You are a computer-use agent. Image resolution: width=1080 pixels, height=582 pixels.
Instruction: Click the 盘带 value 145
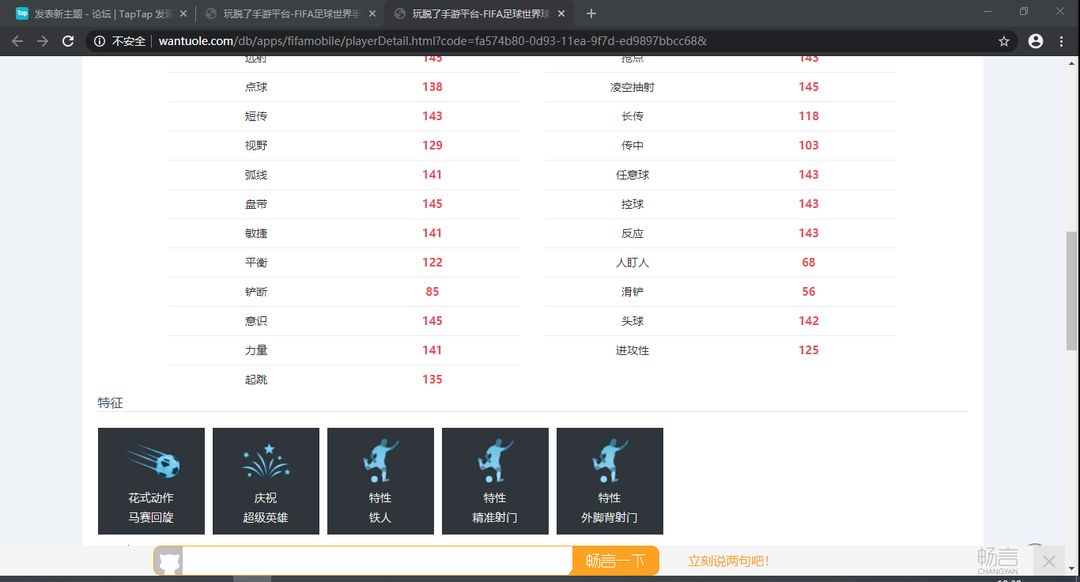click(x=433, y=204)
